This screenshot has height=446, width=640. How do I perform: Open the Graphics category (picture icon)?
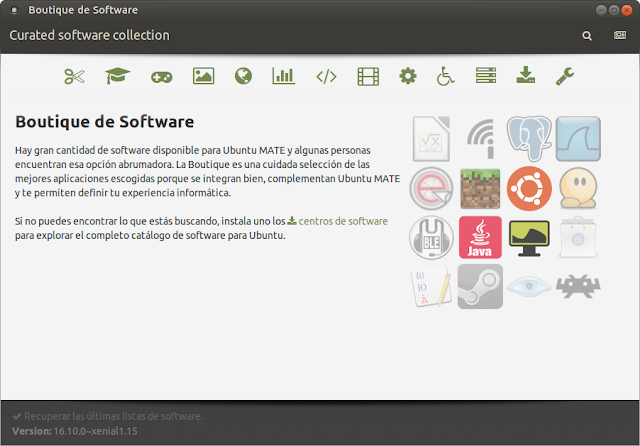(203, 76)
